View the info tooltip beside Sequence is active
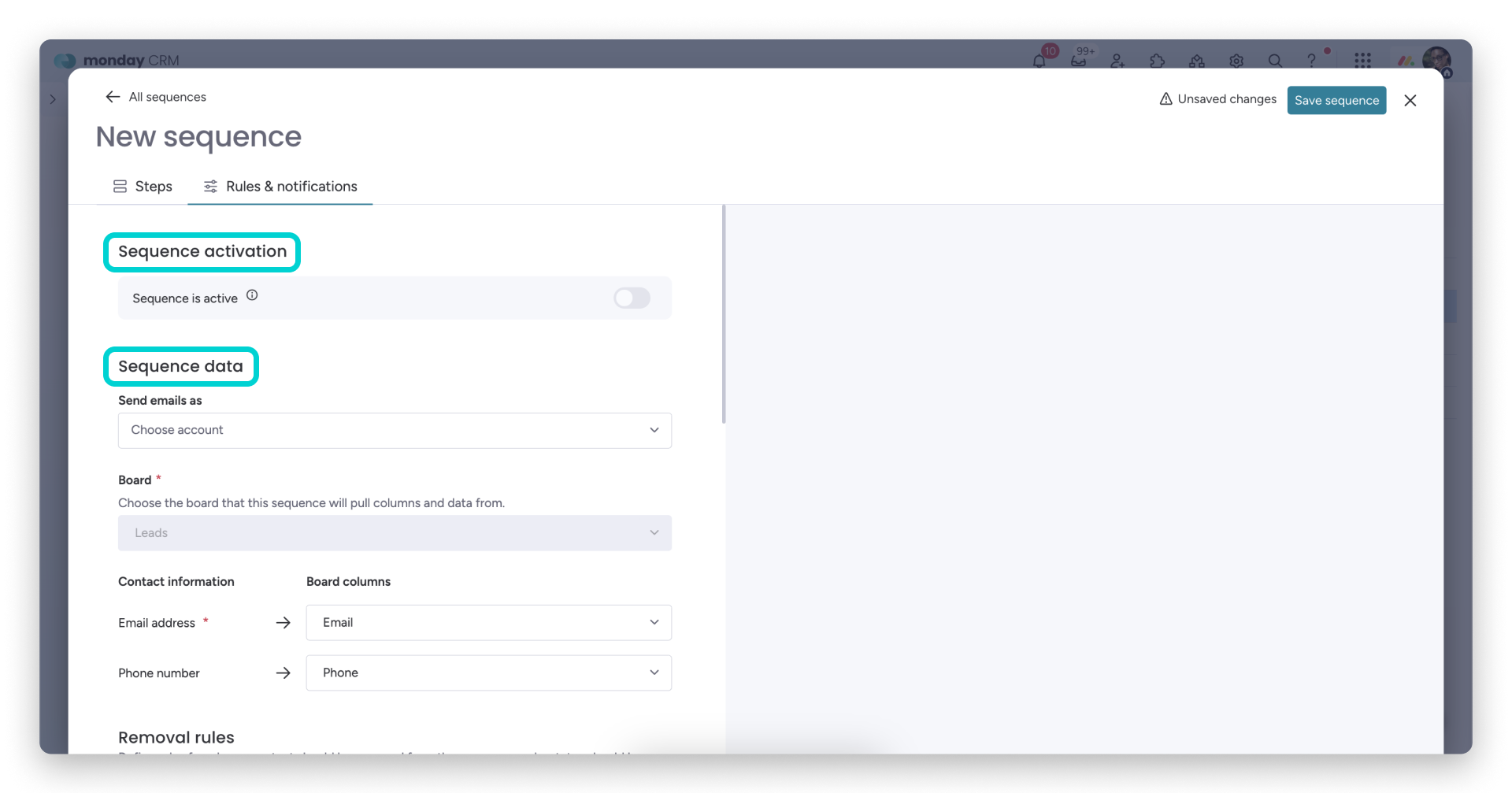The image size is (1512, 793). click(252, 295)
